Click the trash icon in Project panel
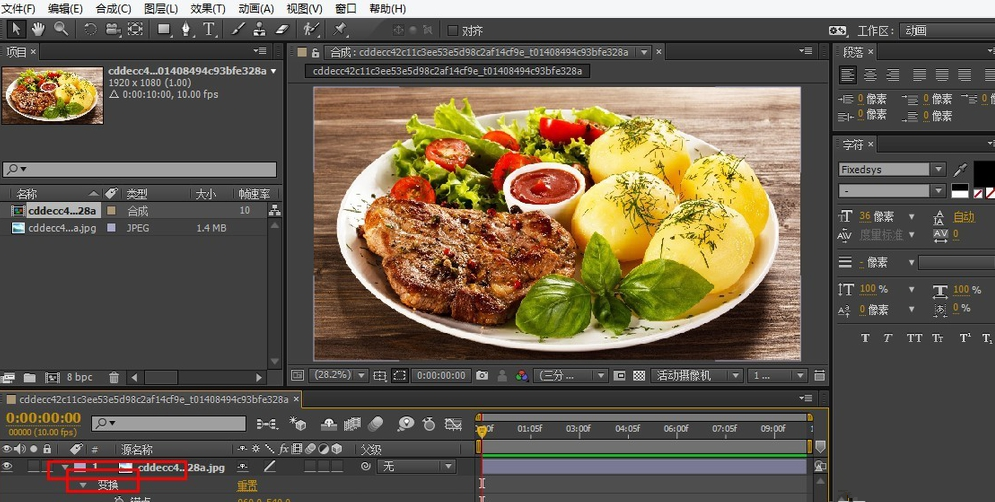995x502 pixels. 113,377
